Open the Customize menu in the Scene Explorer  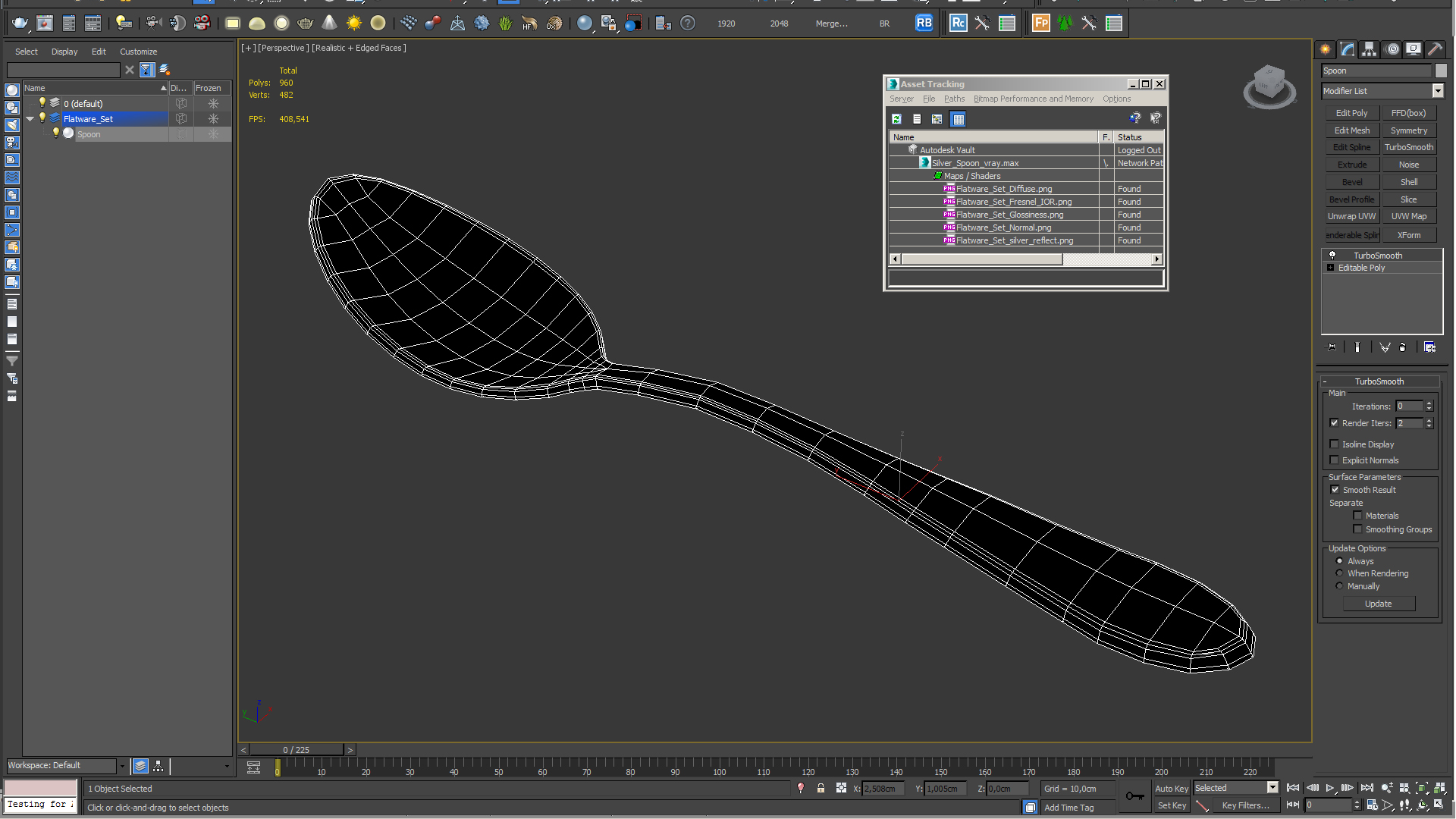click(x=138, y=52)
